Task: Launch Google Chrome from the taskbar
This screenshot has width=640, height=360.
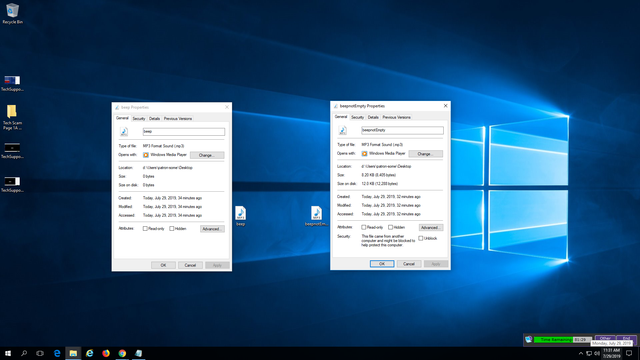Action: coord(122,353)
